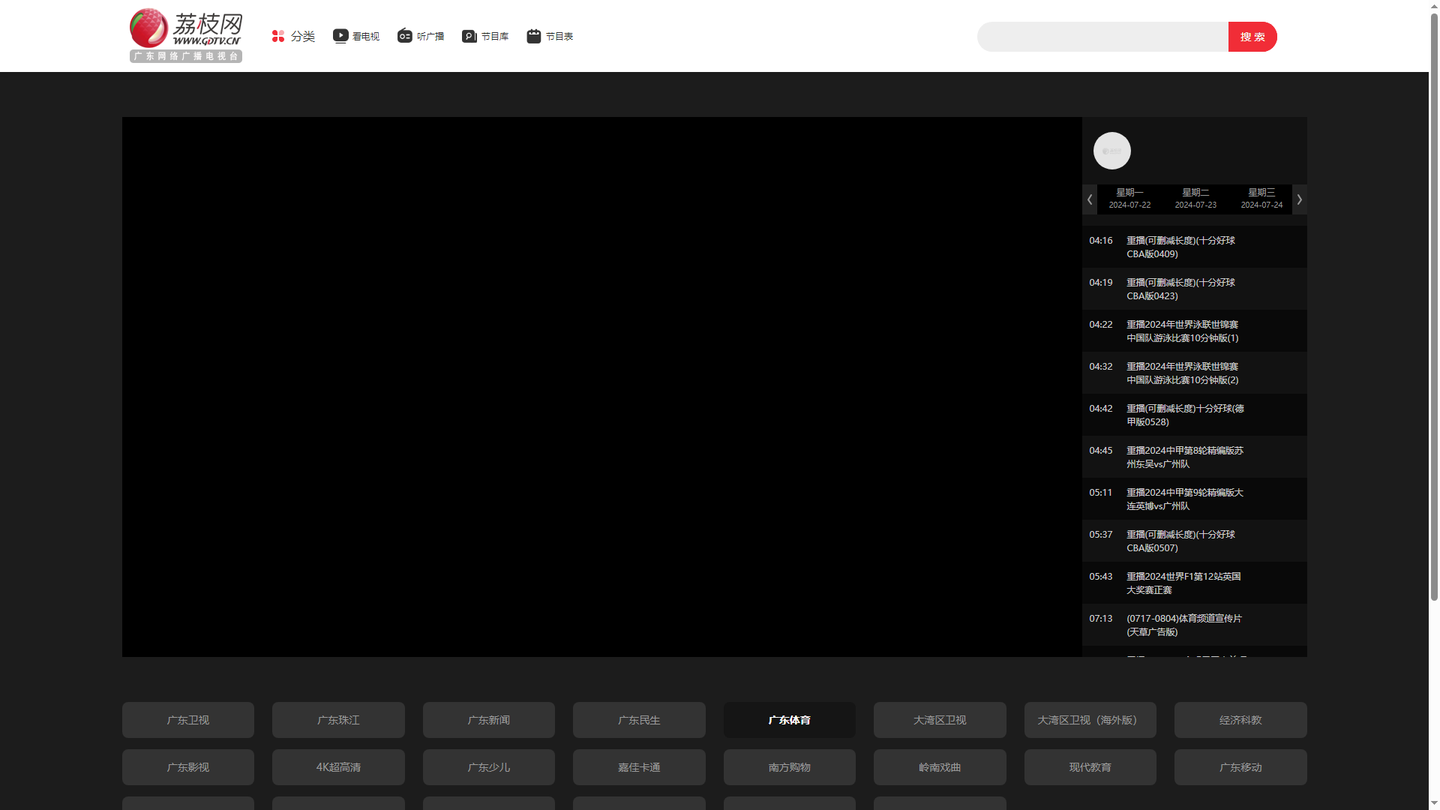Viewport: 1440px width, 810px height.
Task: Switch to 广东新闻 channel
Action: click(x=489, y=720)
